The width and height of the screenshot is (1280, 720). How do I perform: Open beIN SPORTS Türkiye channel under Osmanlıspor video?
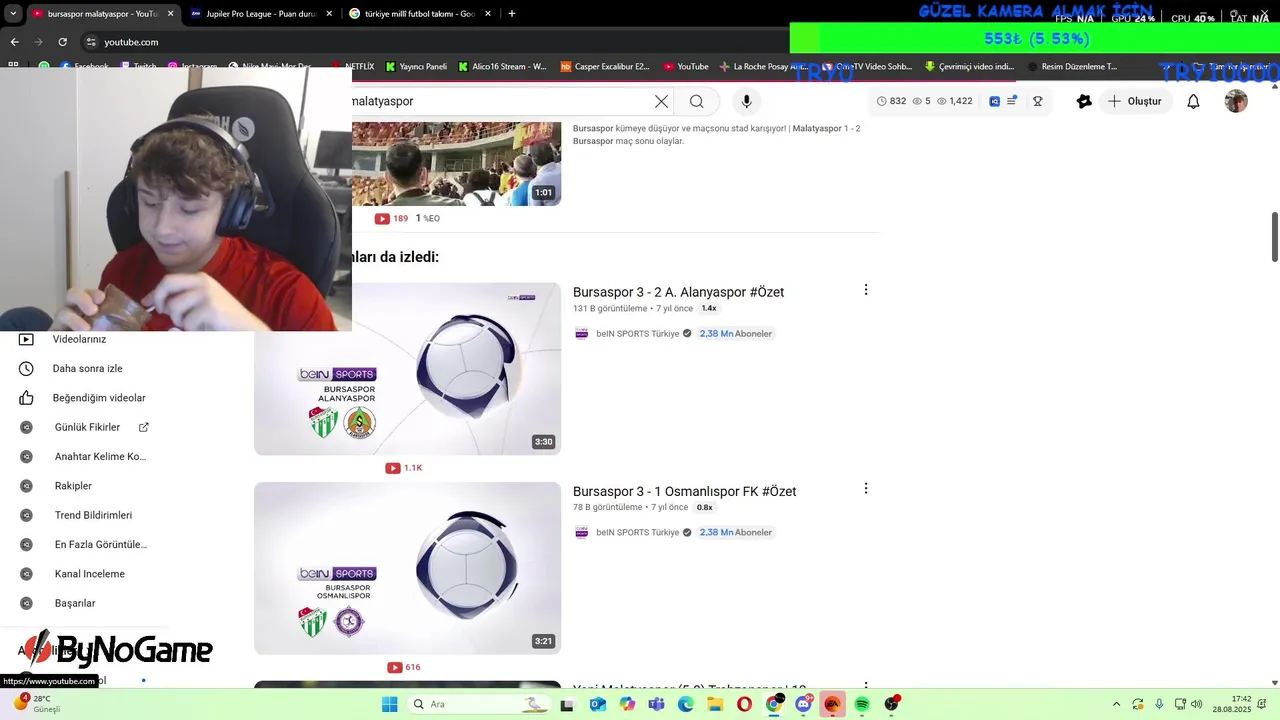pos(637,533)
